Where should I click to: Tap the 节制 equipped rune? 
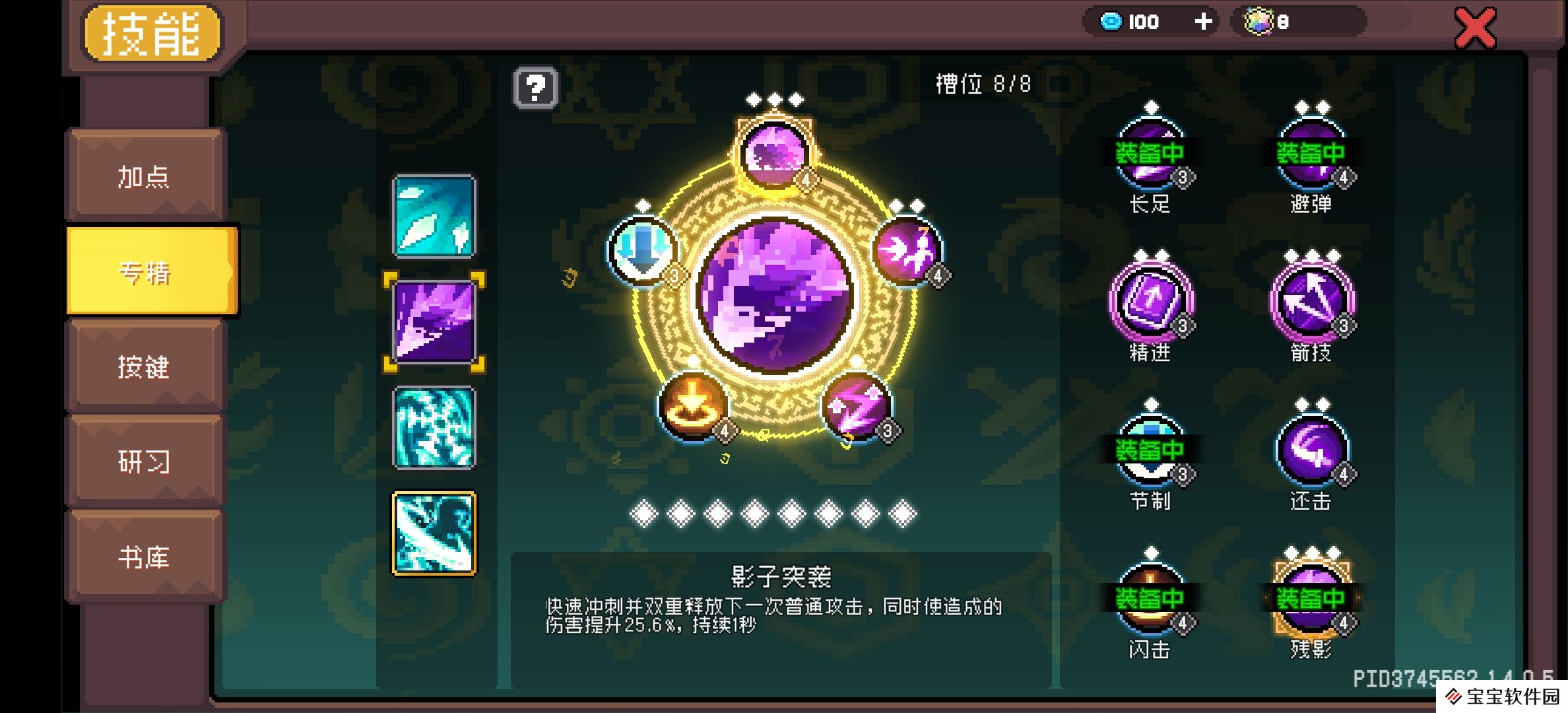1150,450
